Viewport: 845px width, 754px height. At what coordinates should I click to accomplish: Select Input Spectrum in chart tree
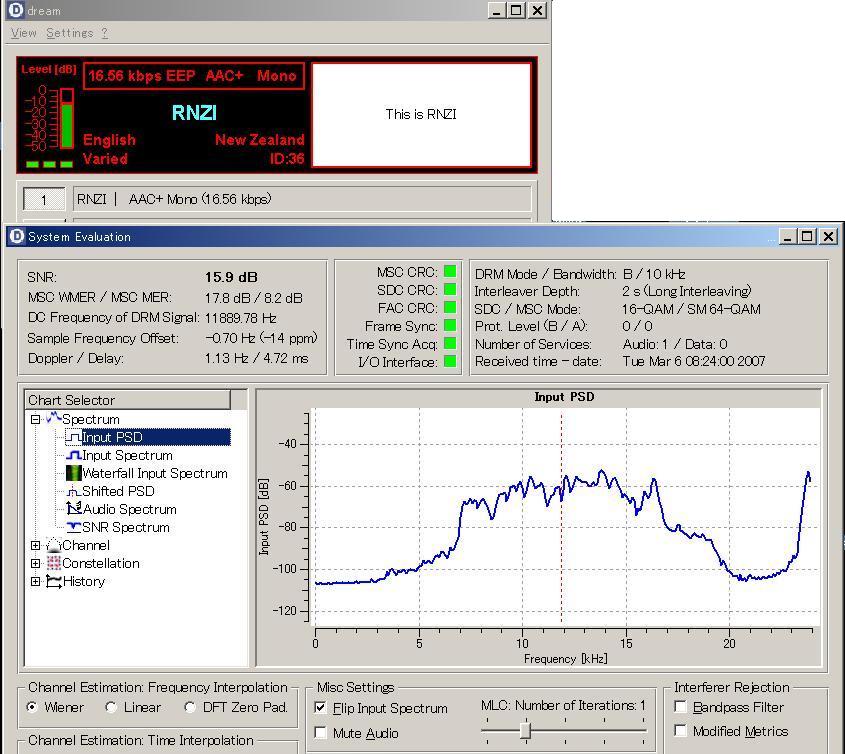coord(127,455)
